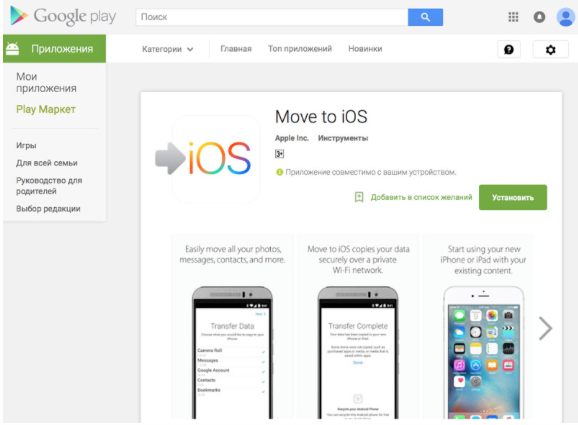Image resolution: width=578 pixels, height=425 pixels.
Task: Open the Новинки tab
Action: coord(365,49)
